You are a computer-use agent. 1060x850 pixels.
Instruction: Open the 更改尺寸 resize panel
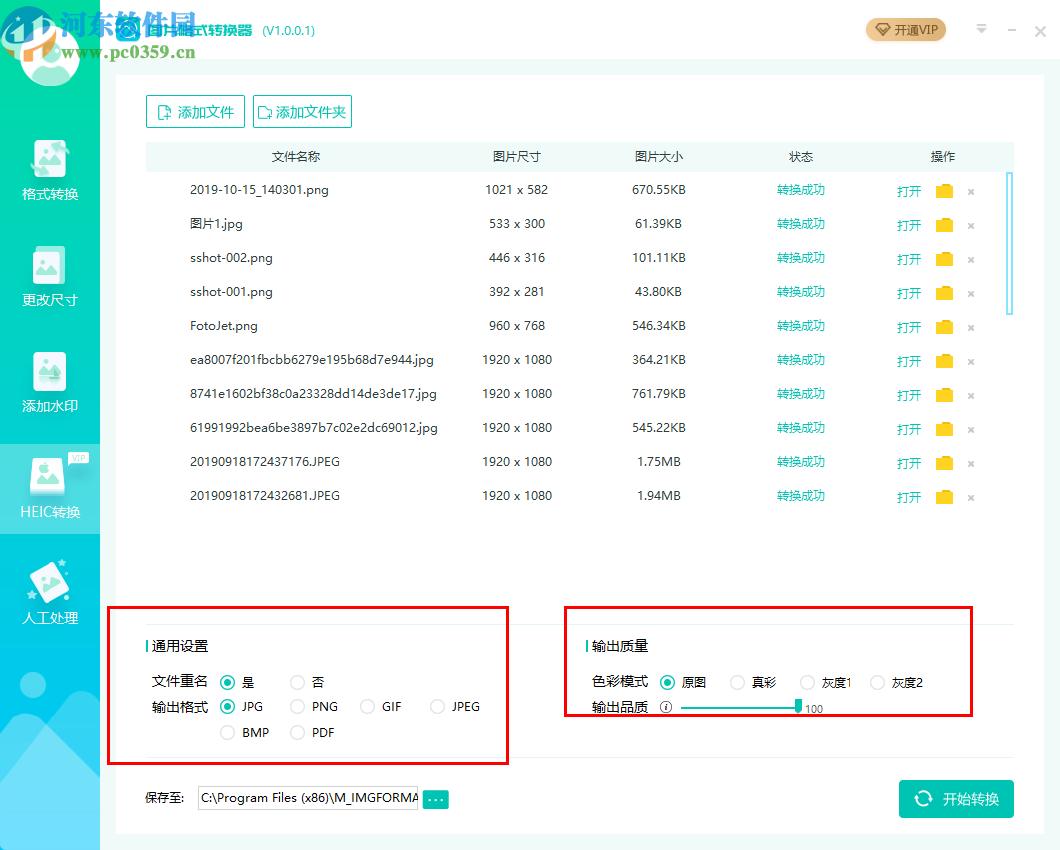[x=49, y=275]
